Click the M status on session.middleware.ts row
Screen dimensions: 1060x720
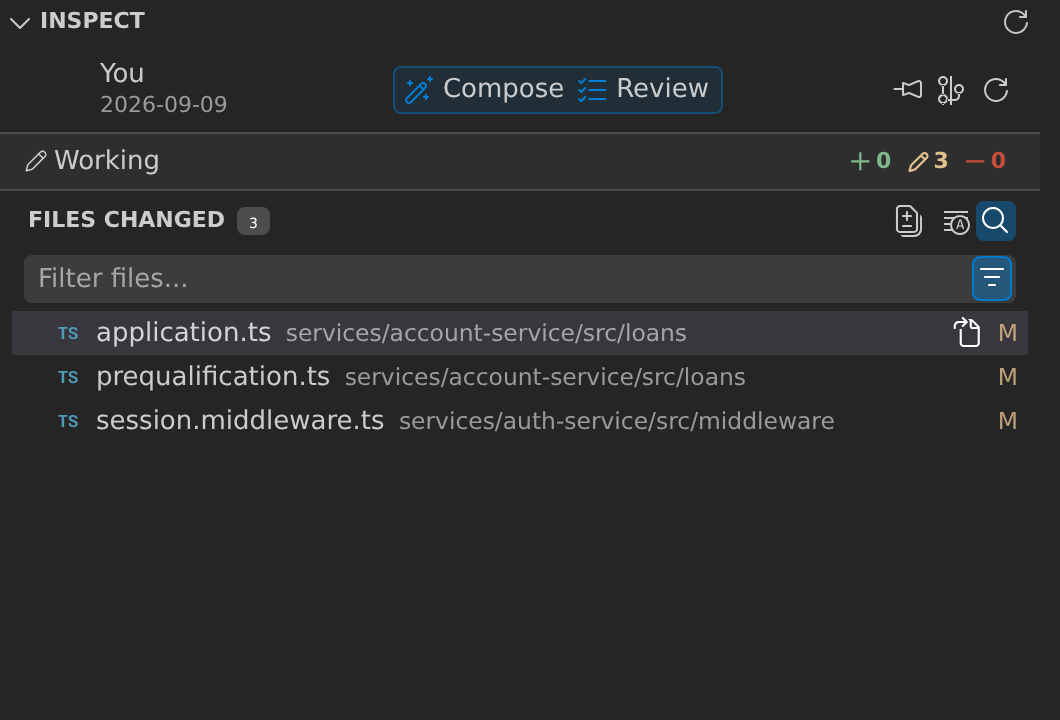(1007, 421)
